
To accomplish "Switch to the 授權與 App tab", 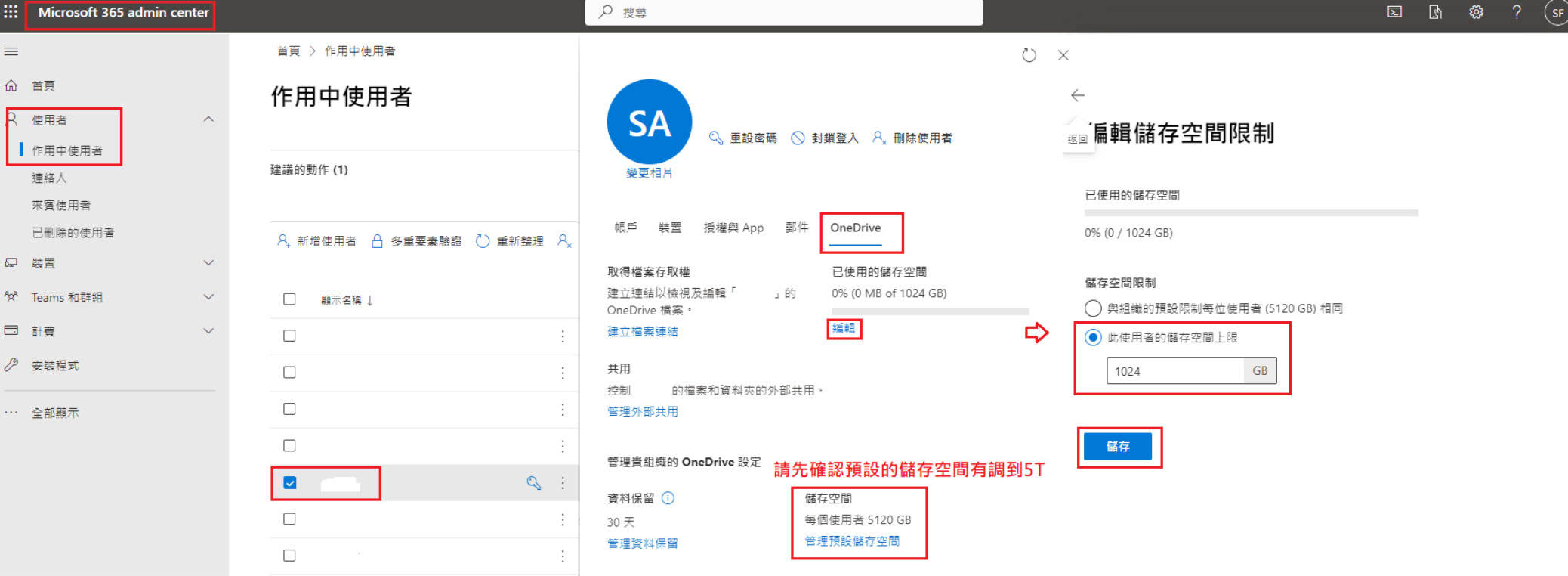I will pyautogui.click(x=733, y=228).
